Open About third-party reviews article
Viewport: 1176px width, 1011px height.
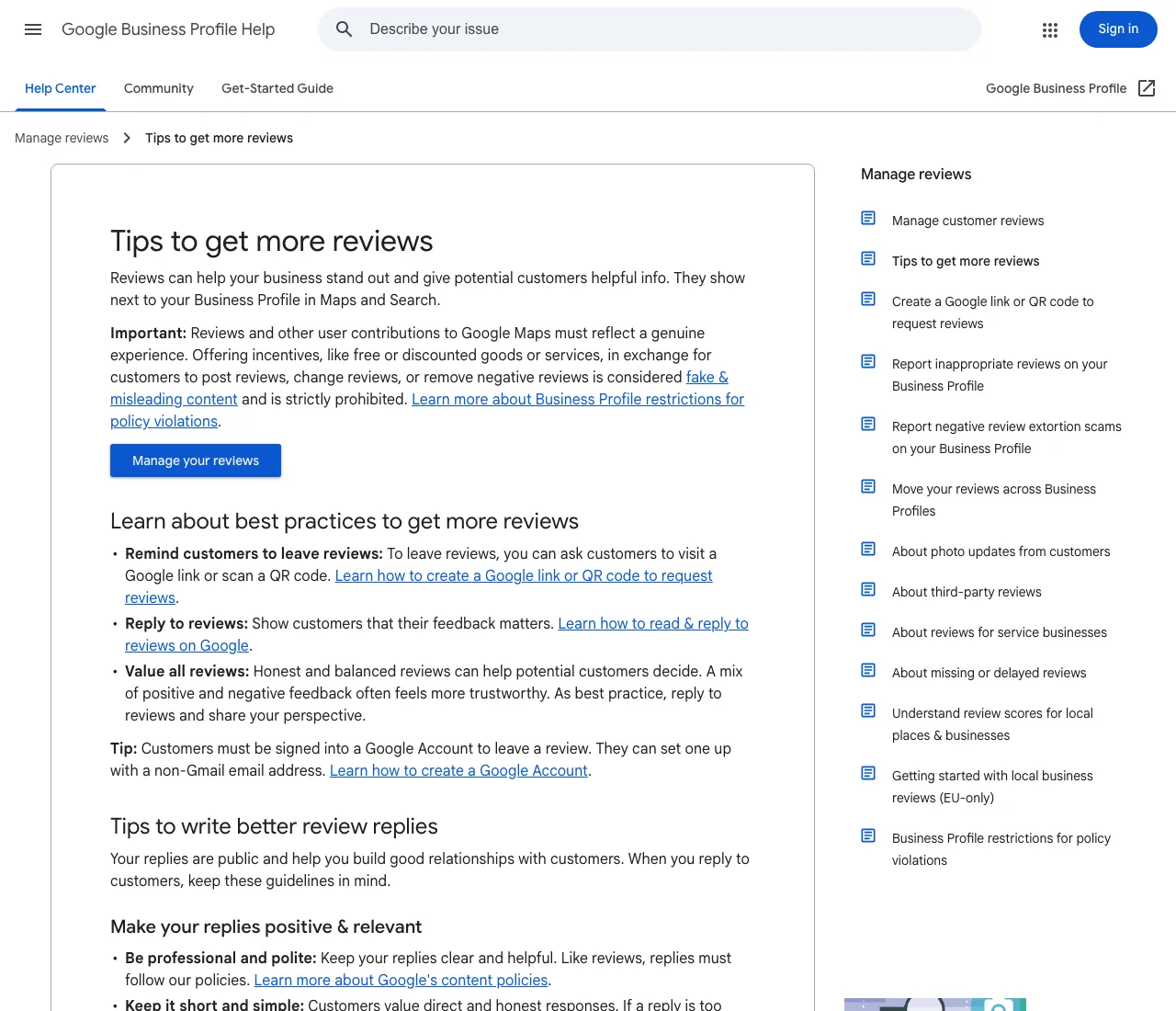tap(967, 592)
